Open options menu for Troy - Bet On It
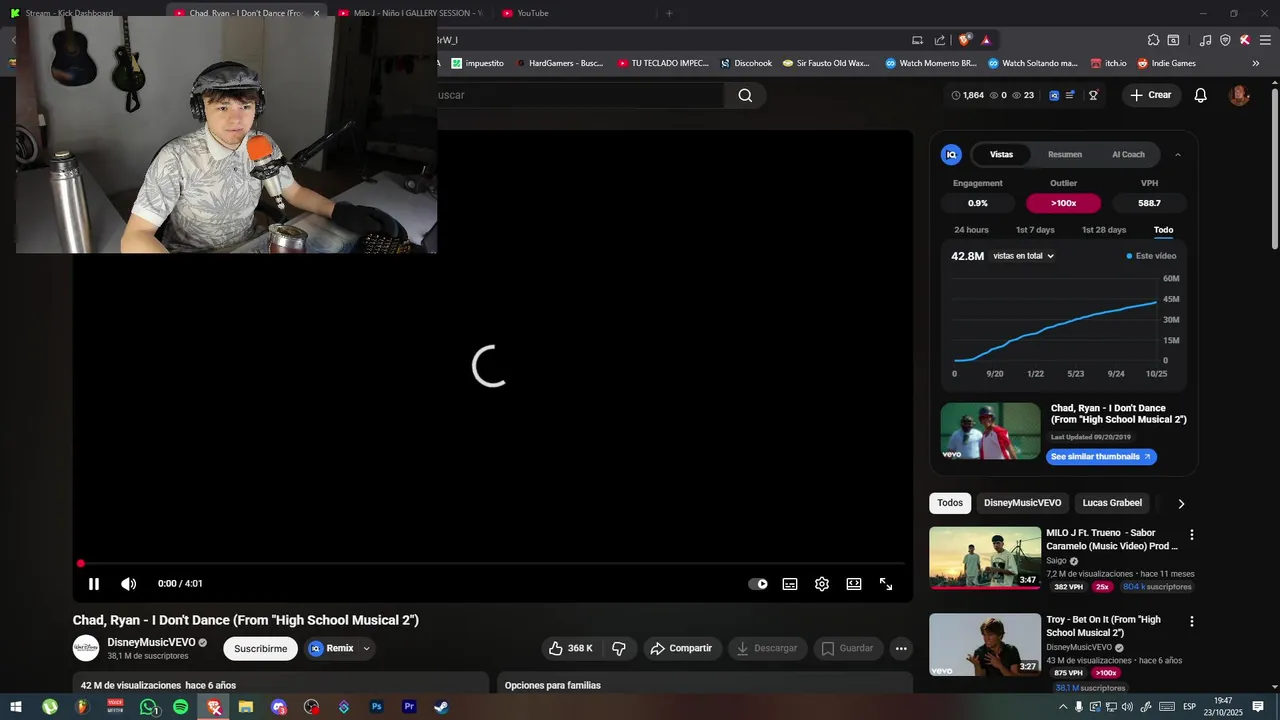 tap(1191, 621)
